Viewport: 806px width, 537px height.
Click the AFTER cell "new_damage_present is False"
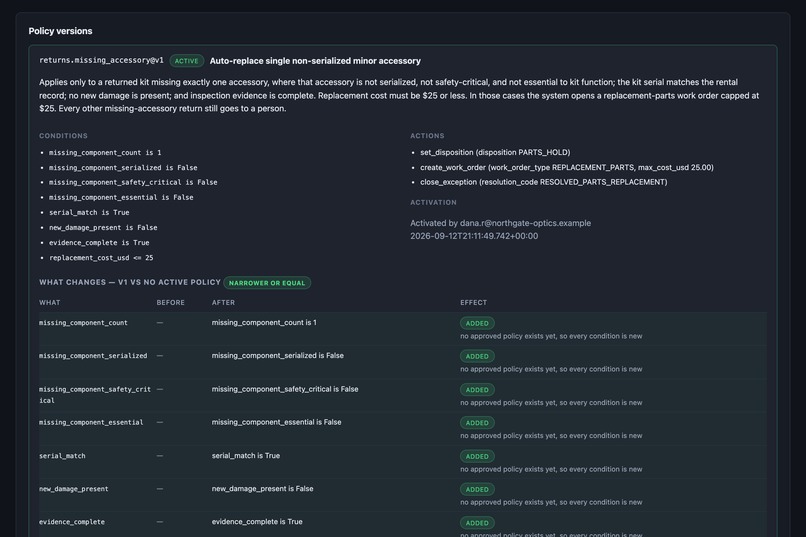coord(262,489)
